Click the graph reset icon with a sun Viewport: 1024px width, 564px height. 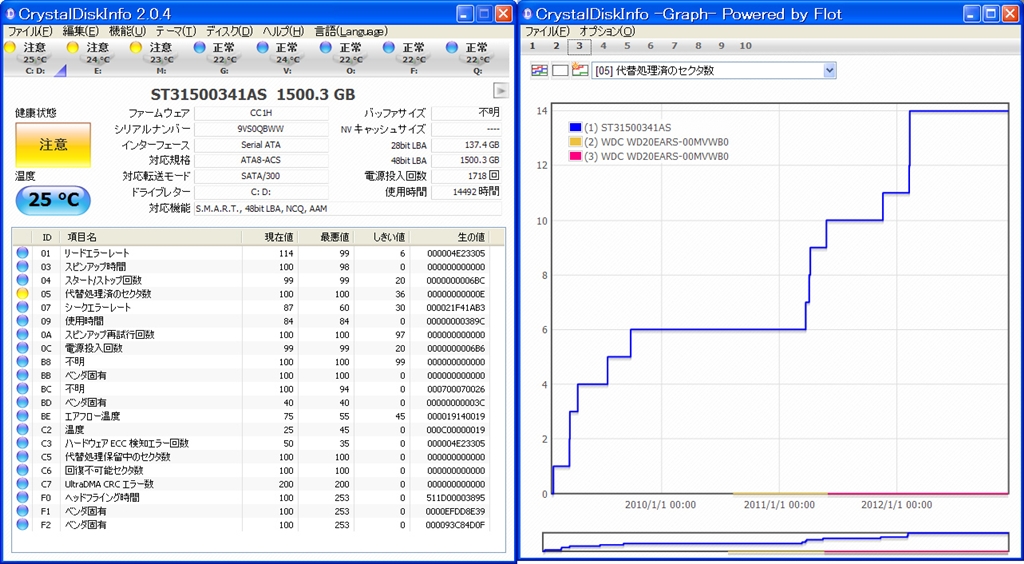[580, 70]
